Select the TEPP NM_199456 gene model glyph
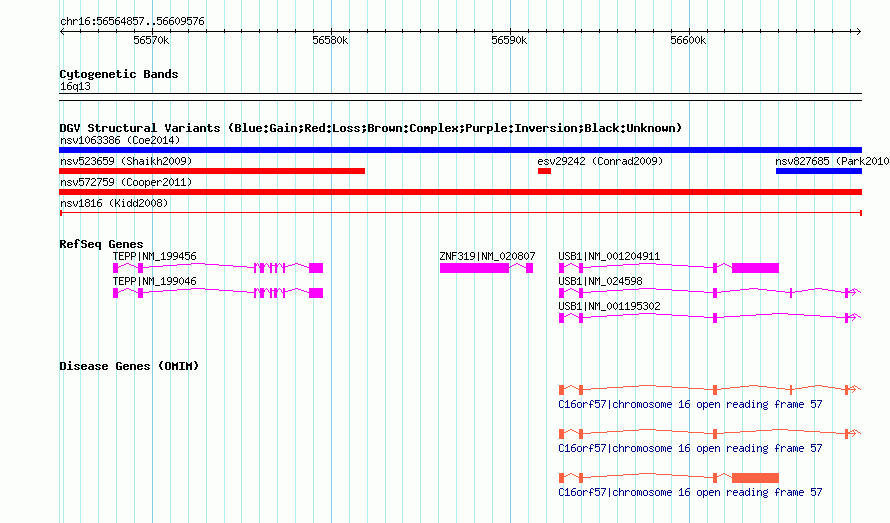This screenshot has height=523, width=890. [218, 268]
